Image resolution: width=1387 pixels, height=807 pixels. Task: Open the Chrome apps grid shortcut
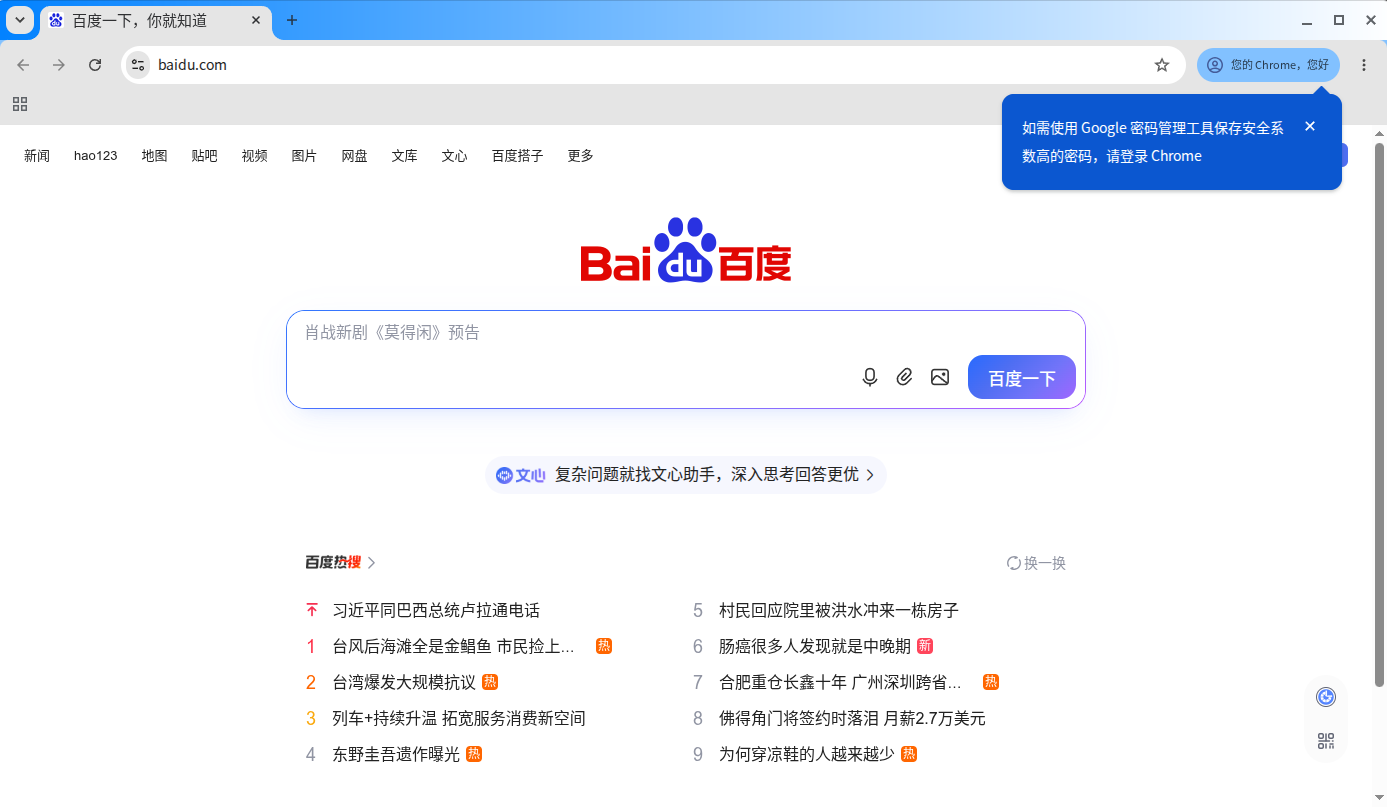click(x=20, y=104)
